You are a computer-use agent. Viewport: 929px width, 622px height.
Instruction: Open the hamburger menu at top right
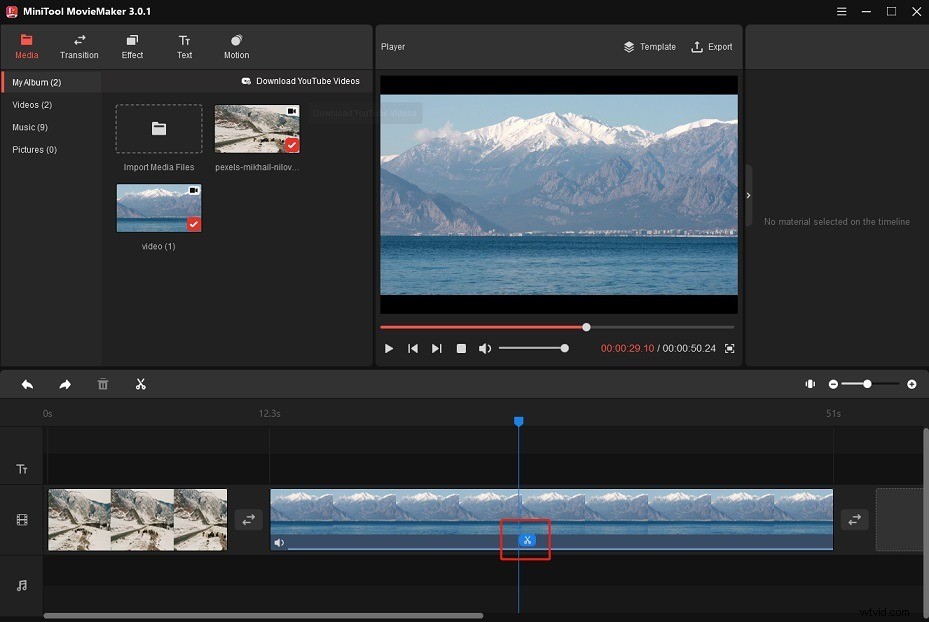pos(841,11)
